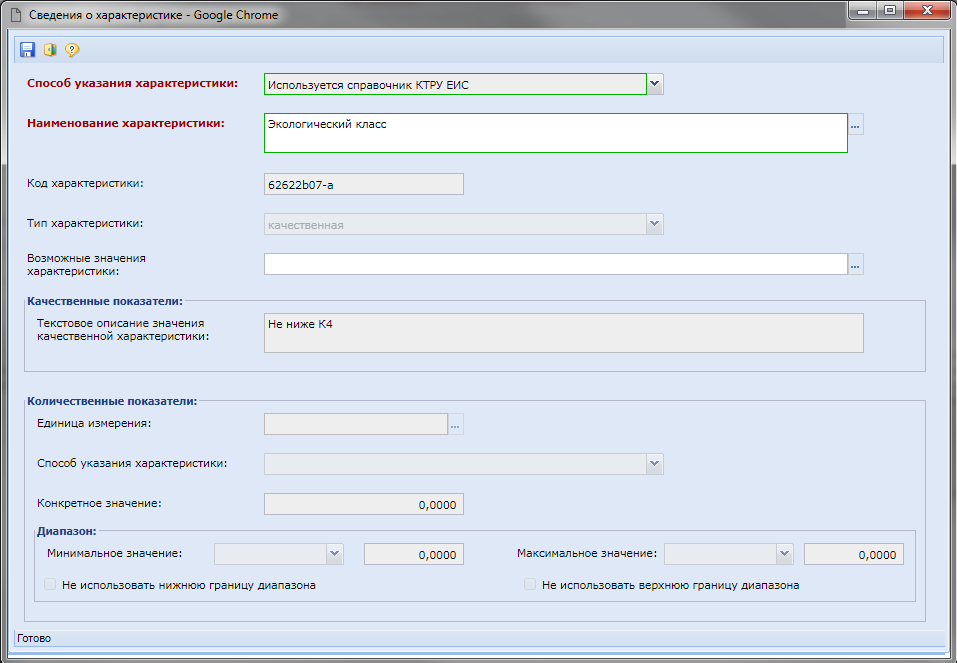
Task: Expand Способ указания характеристики in Количественные показатели
Action: coord(655,464)
